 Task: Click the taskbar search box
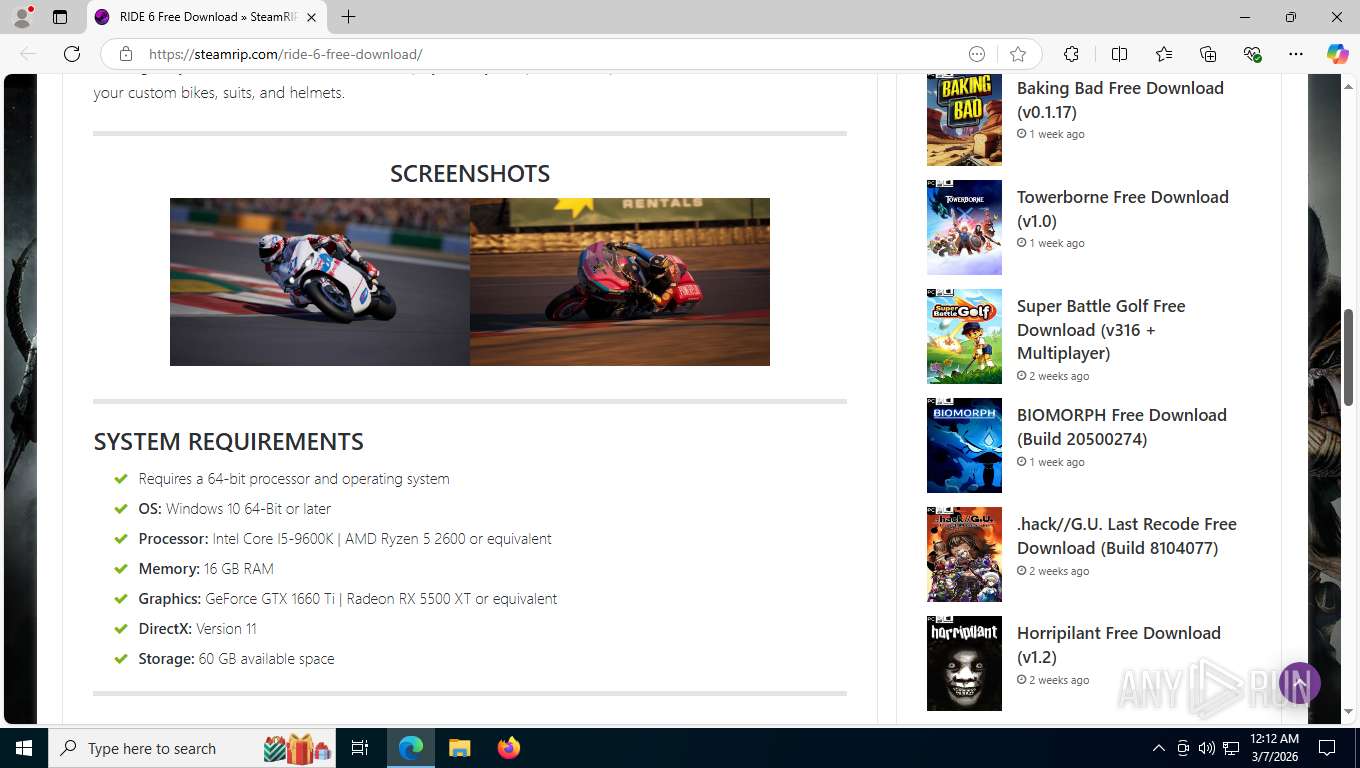[x=193, y=748]
